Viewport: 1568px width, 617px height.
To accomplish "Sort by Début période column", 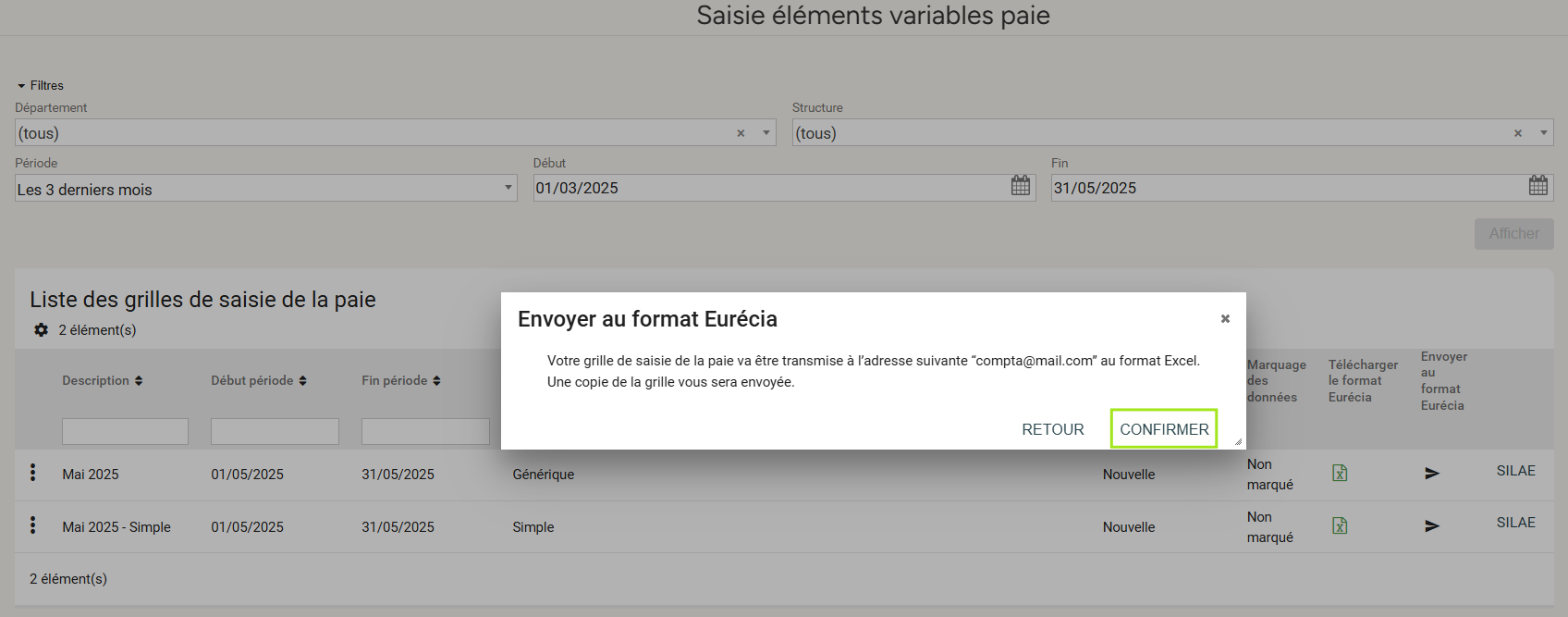I will (259, 380).
